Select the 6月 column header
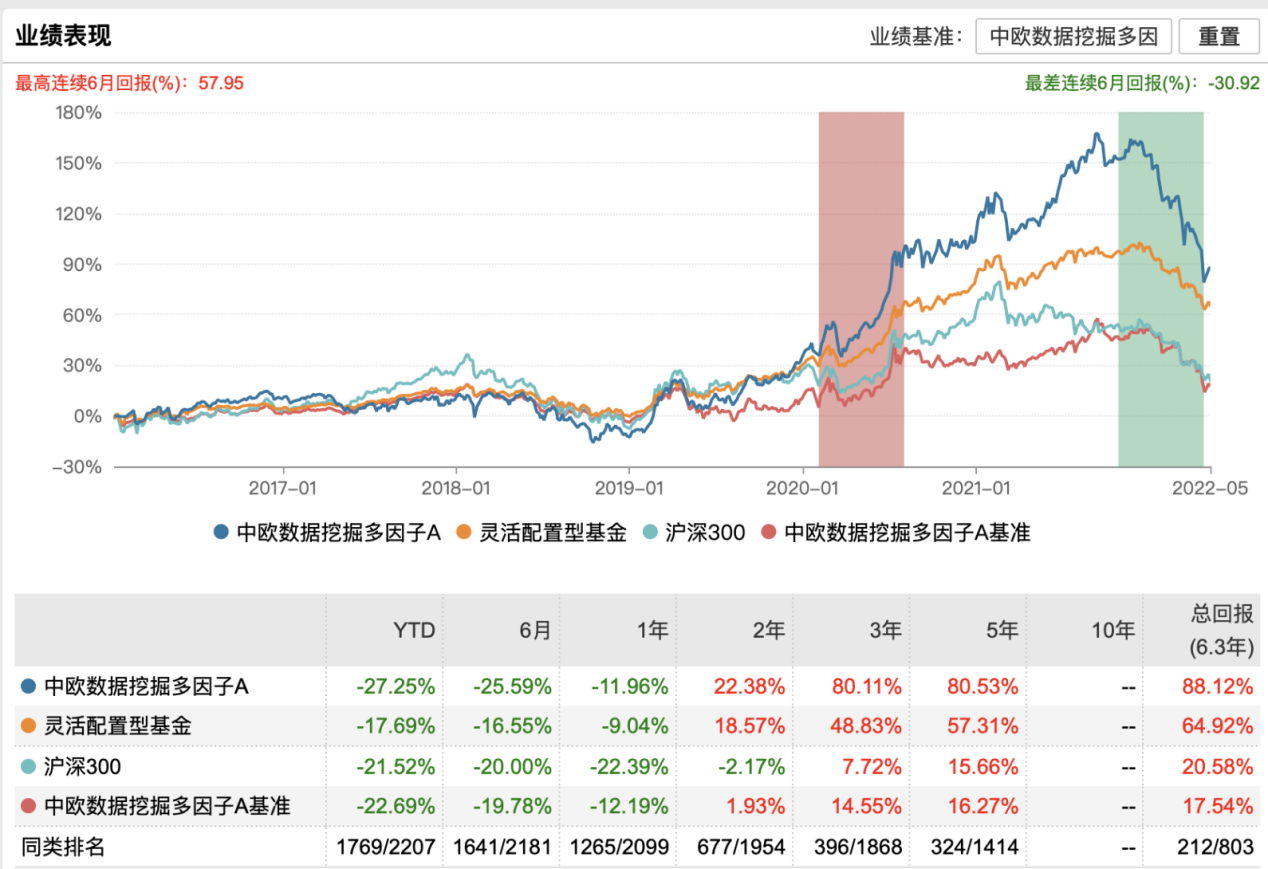 pyautogui.click(x=535, y=630)
